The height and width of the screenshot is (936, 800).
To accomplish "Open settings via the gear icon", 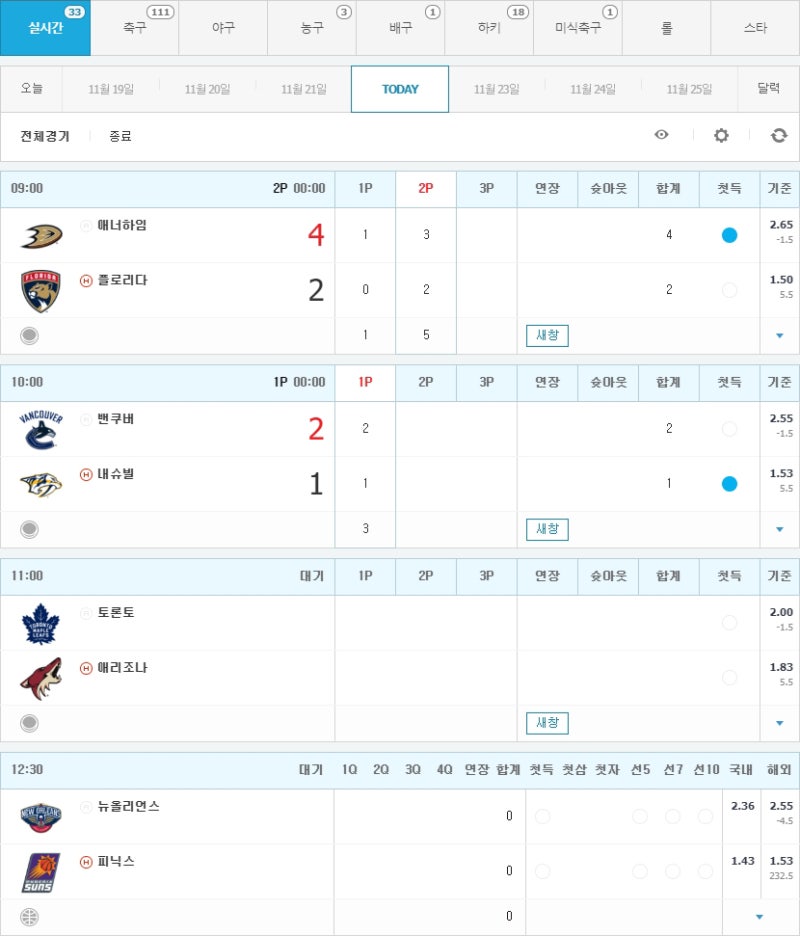I will (x=721, y=135).
